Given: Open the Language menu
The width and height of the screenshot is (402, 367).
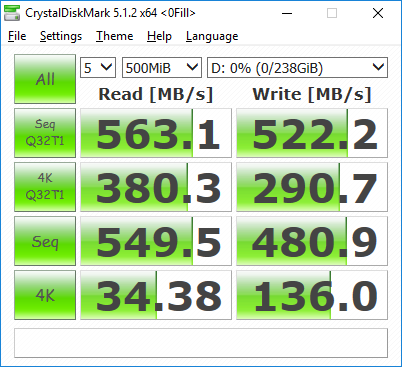Looking at the screenshot, I should click(212, 36).
